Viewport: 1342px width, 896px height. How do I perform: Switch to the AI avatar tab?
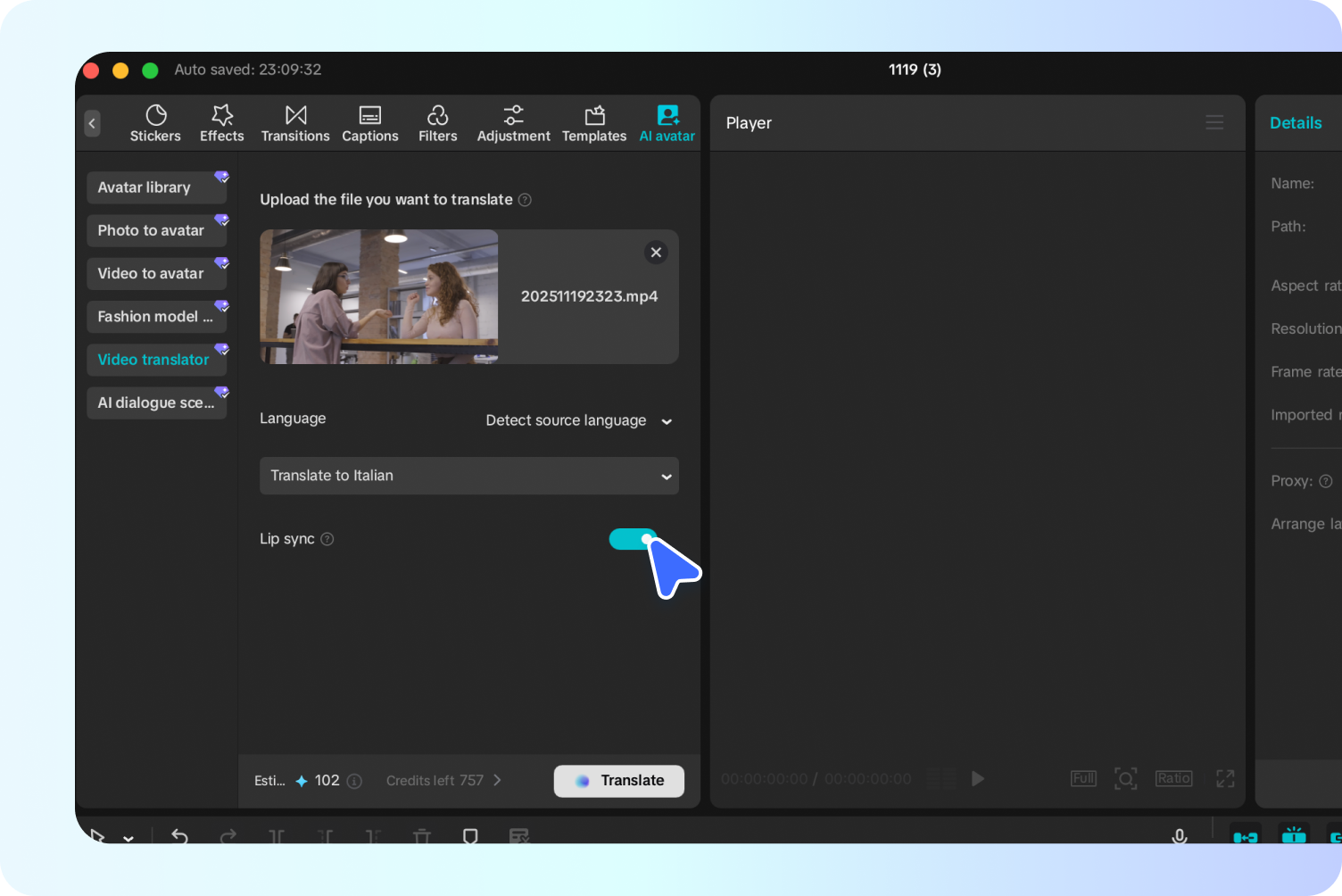coord(667,122)
